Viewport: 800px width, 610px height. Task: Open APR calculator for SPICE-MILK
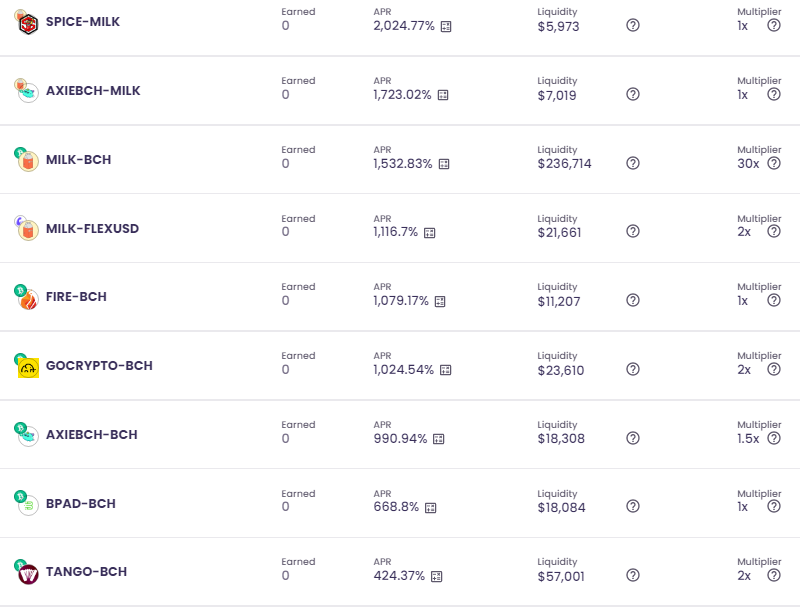[446, 27]
